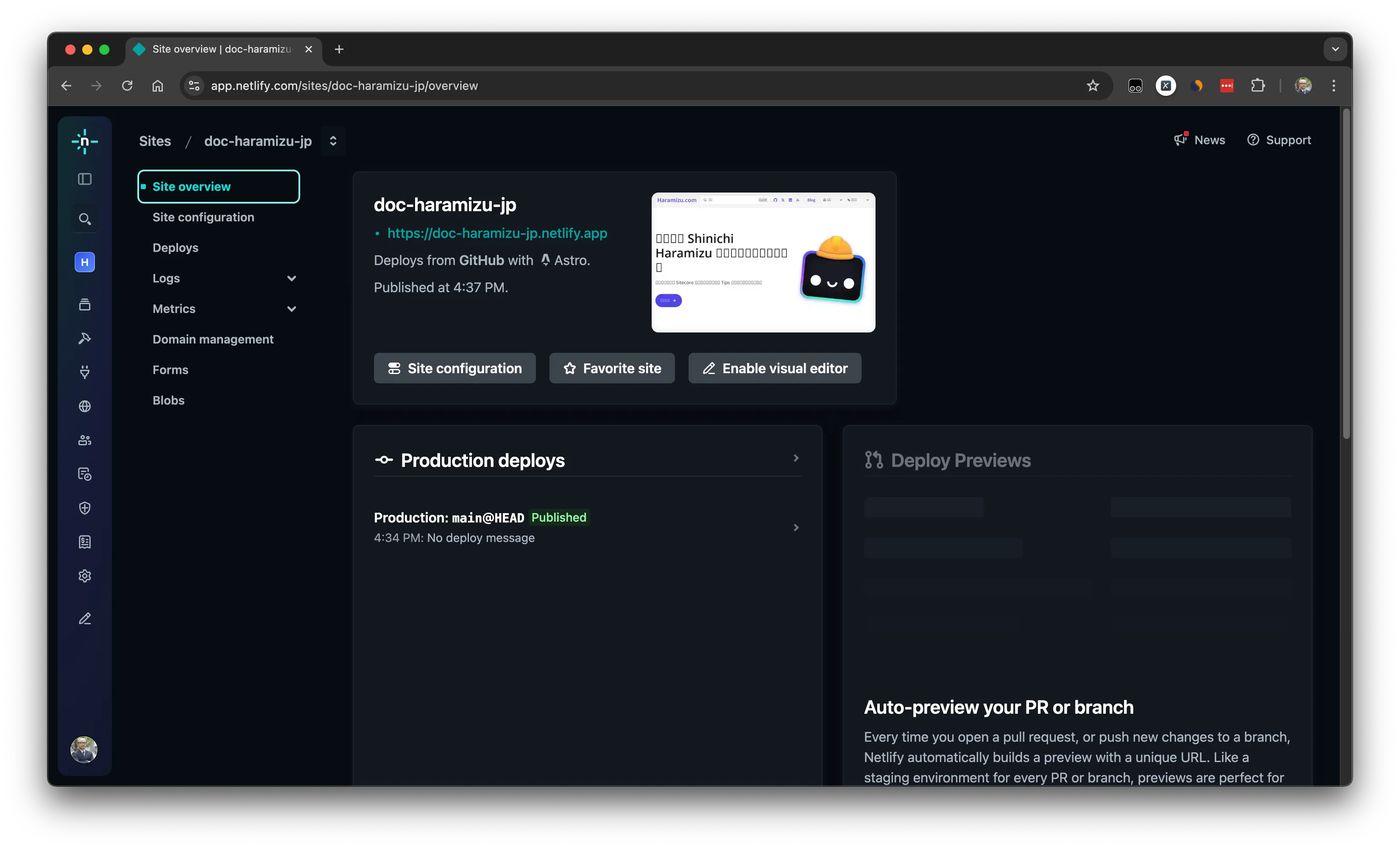This screenshot has width=1400, height=849.
Task: Toggle the sidebar panel layout icon
Action: pos(85,179)
